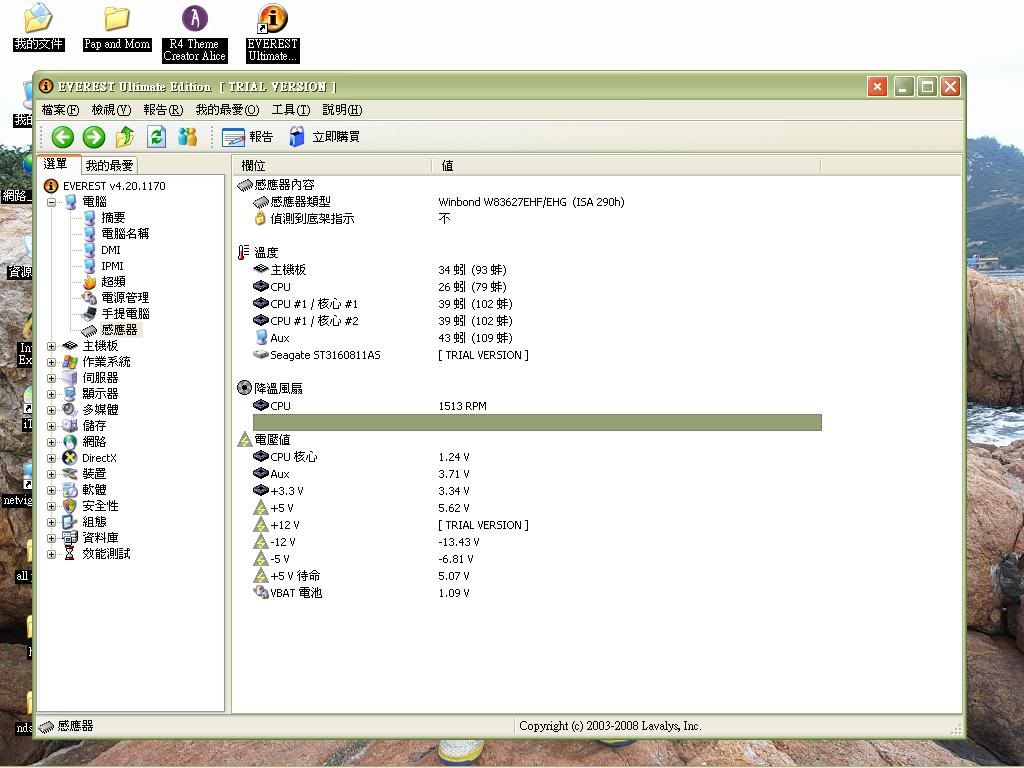The height and width of the screenshot is (768, 1024).
Task: Open R4 Theme Creator Alice desktop icon
Action: point(195,33)
